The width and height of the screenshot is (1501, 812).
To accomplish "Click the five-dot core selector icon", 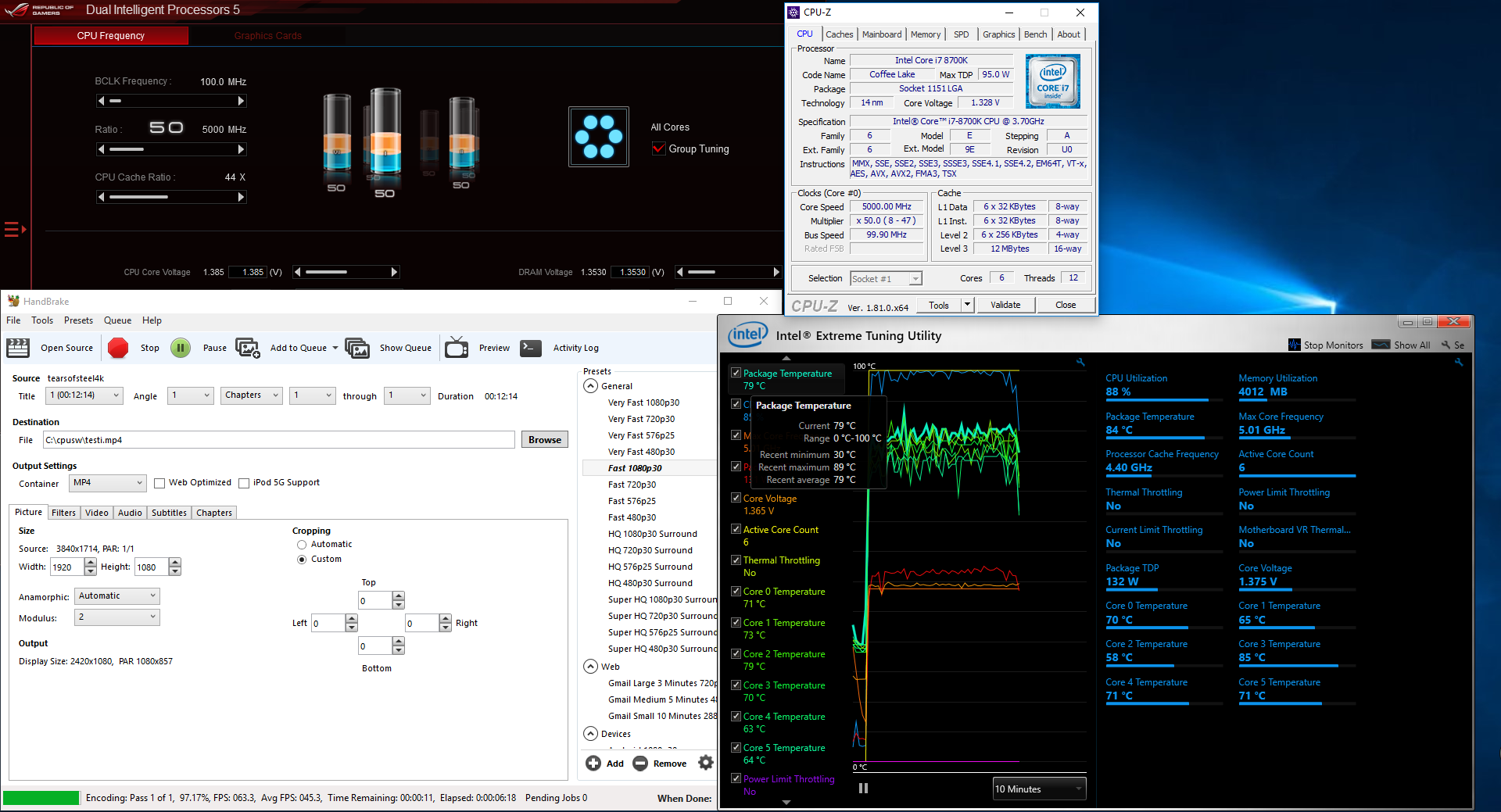I will pos(599,137).
